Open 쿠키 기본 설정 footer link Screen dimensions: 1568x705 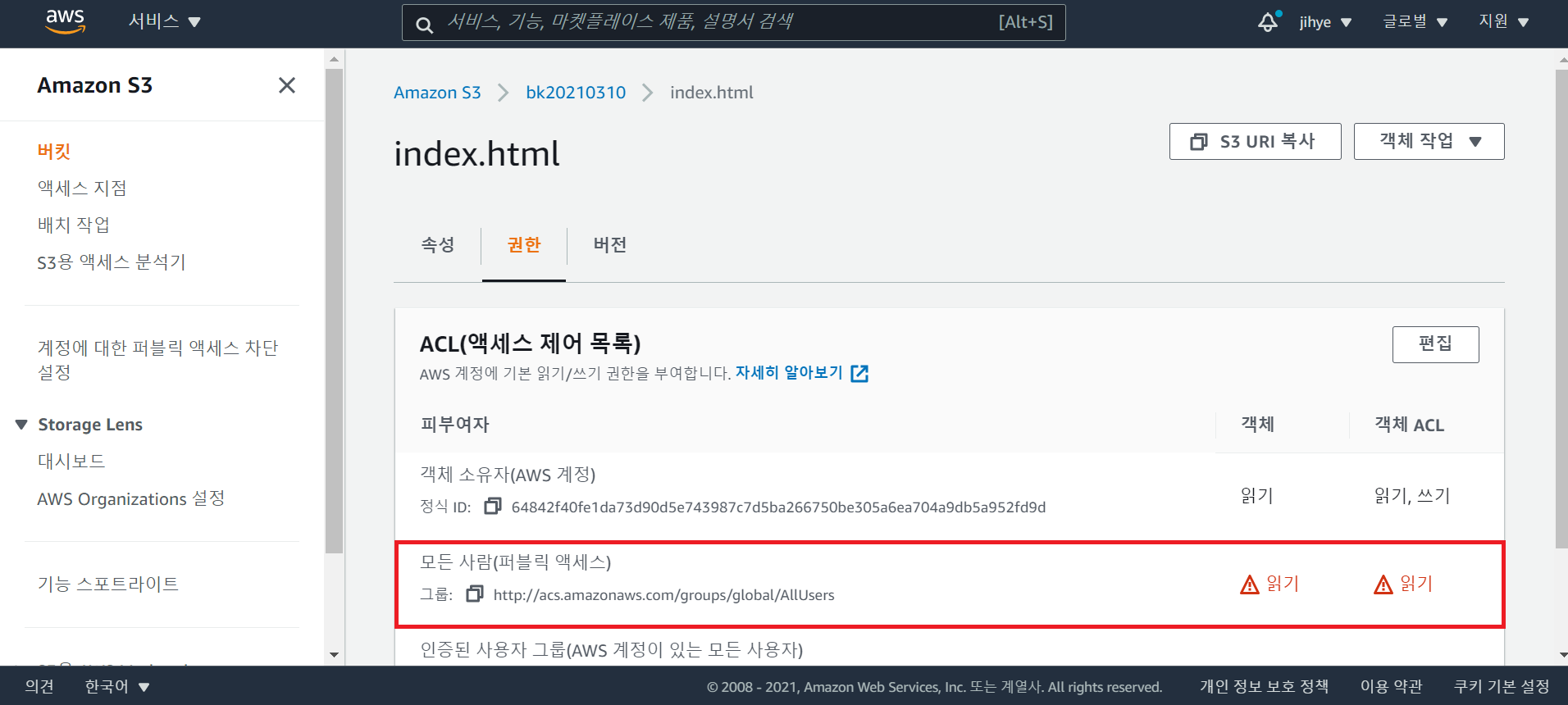coord(1502,686)
